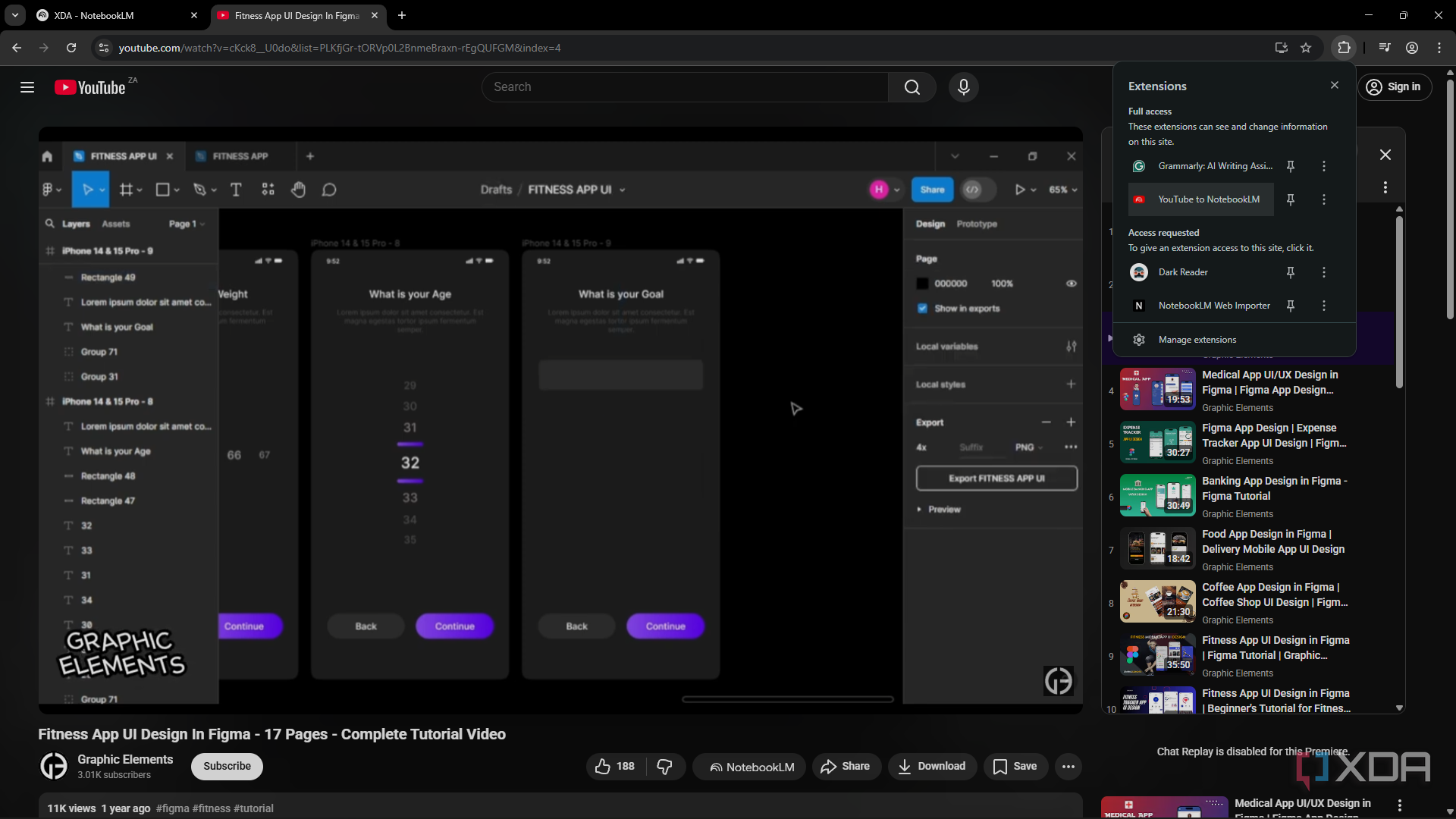Screen dimensions: 1456x819
Task: Bookmark this page with the star icon
Action: (1306, 48)
